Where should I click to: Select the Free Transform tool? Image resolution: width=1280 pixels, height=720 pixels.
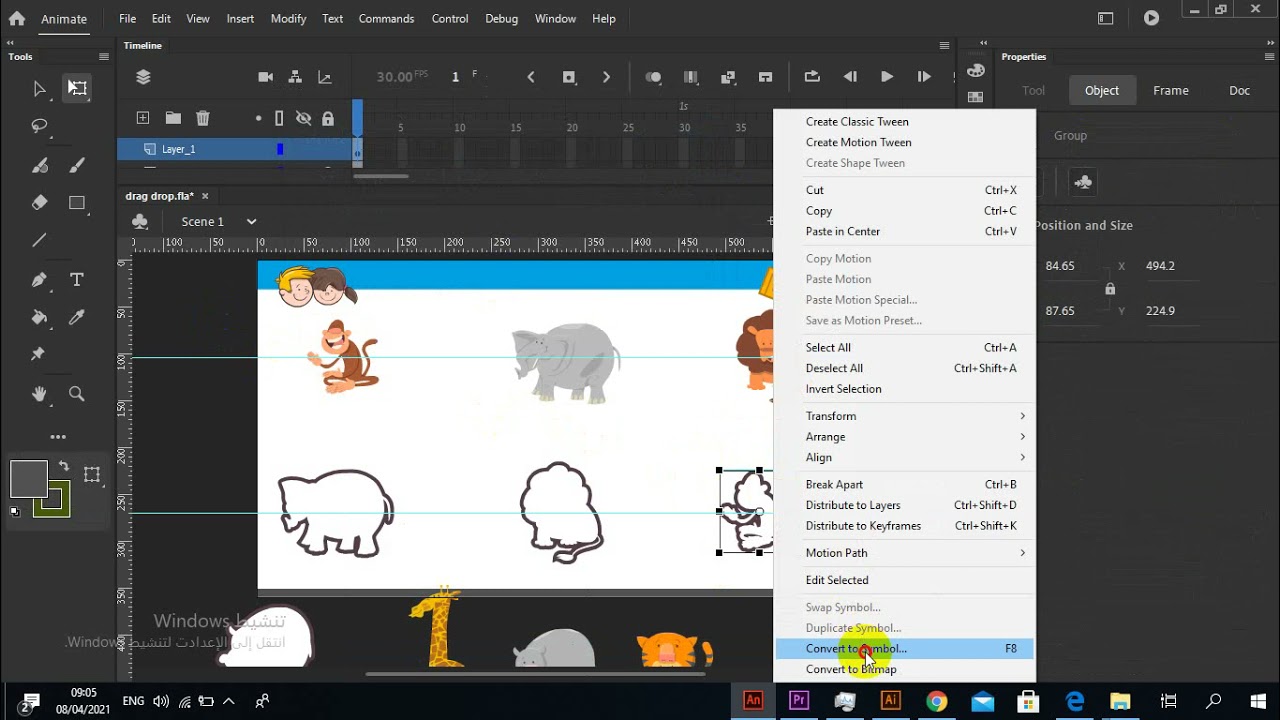point(77,88)
